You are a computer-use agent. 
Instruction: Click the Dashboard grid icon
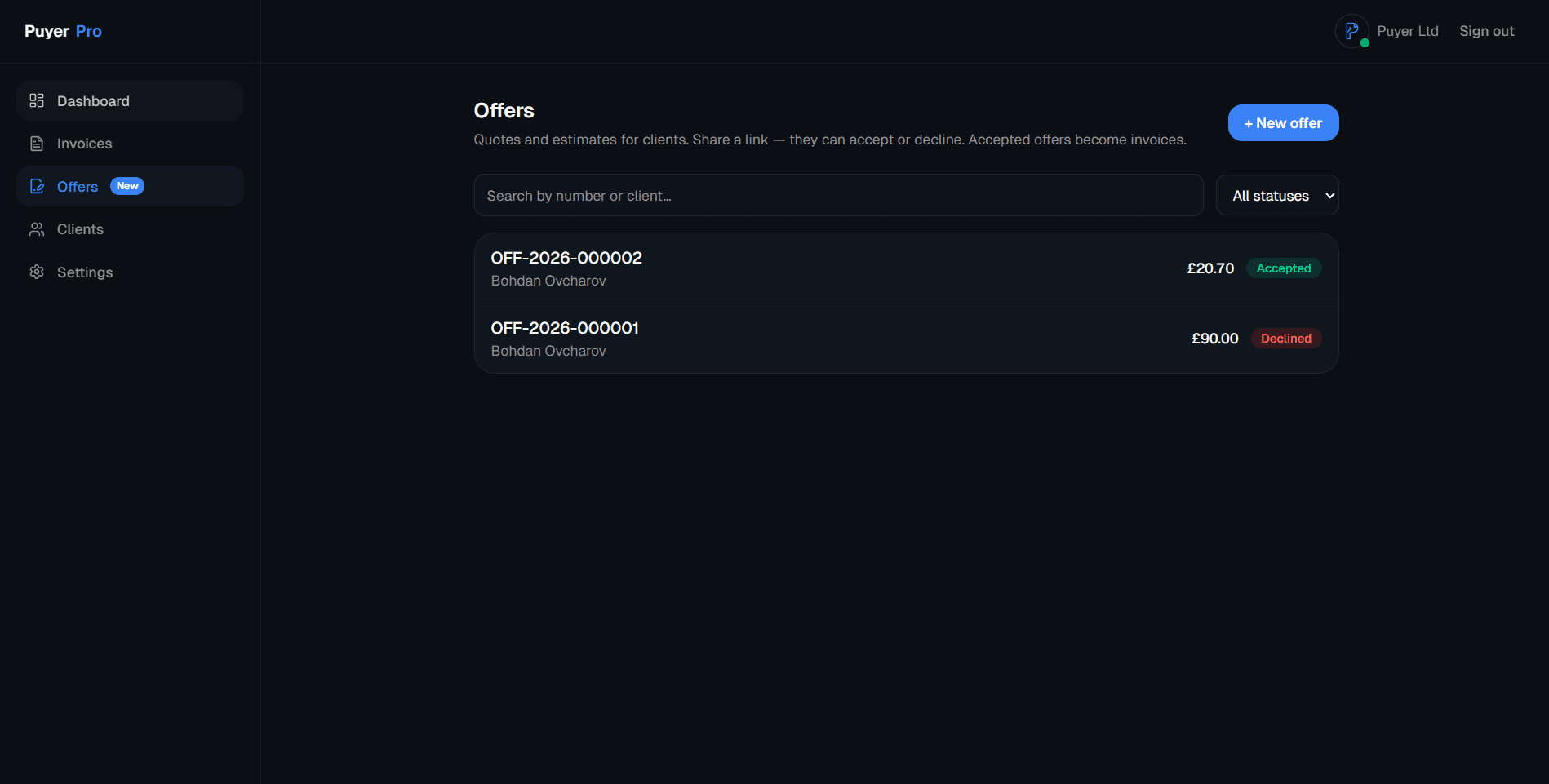click(x=37, y=100)
